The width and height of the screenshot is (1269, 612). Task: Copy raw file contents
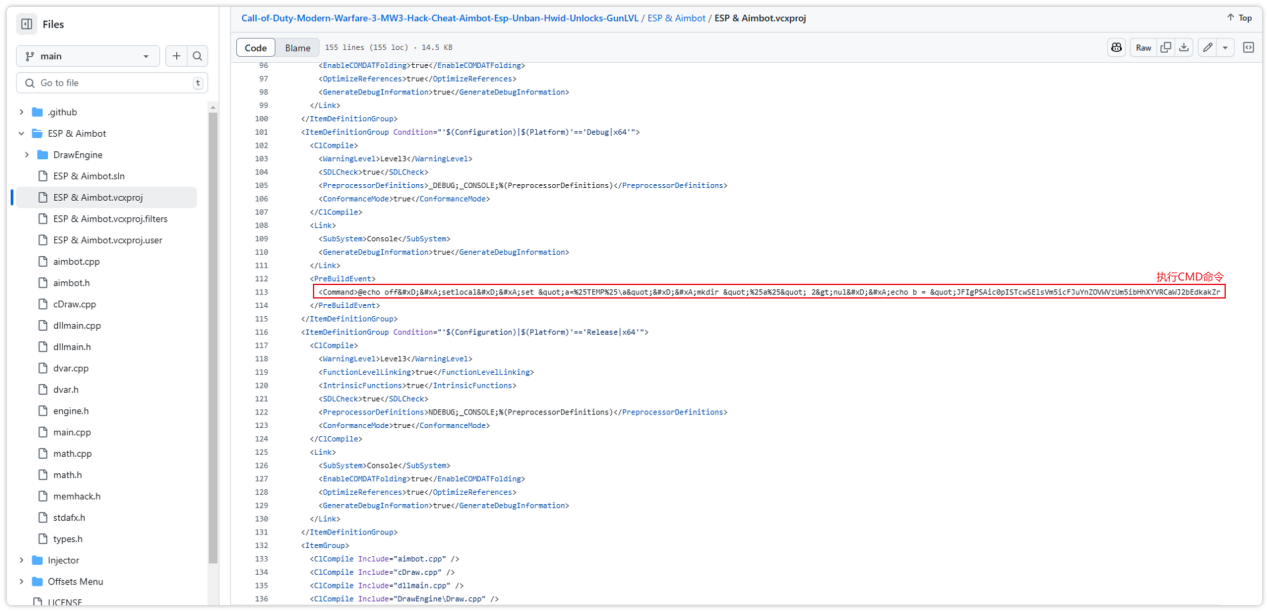1165,47
